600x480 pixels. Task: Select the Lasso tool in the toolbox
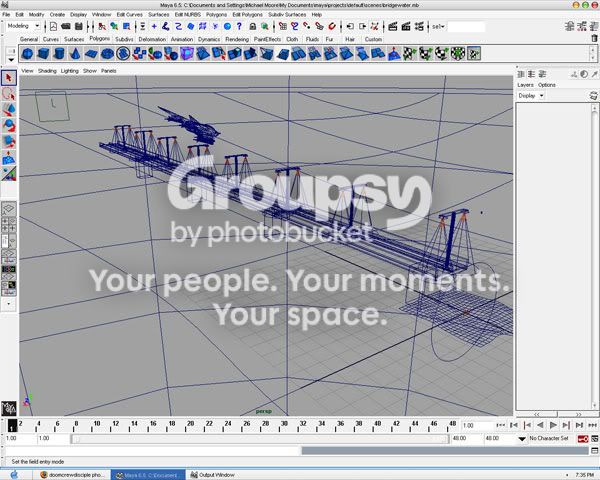click(9, 94)
